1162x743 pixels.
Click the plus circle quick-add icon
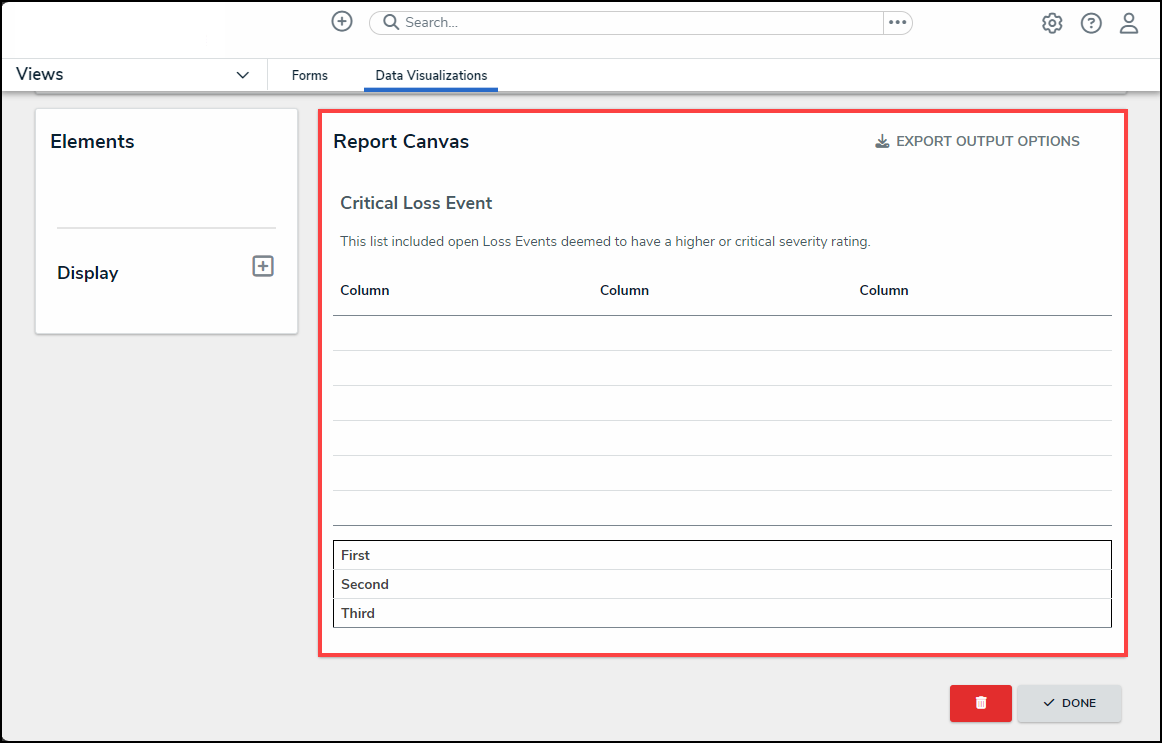(342, 22)
